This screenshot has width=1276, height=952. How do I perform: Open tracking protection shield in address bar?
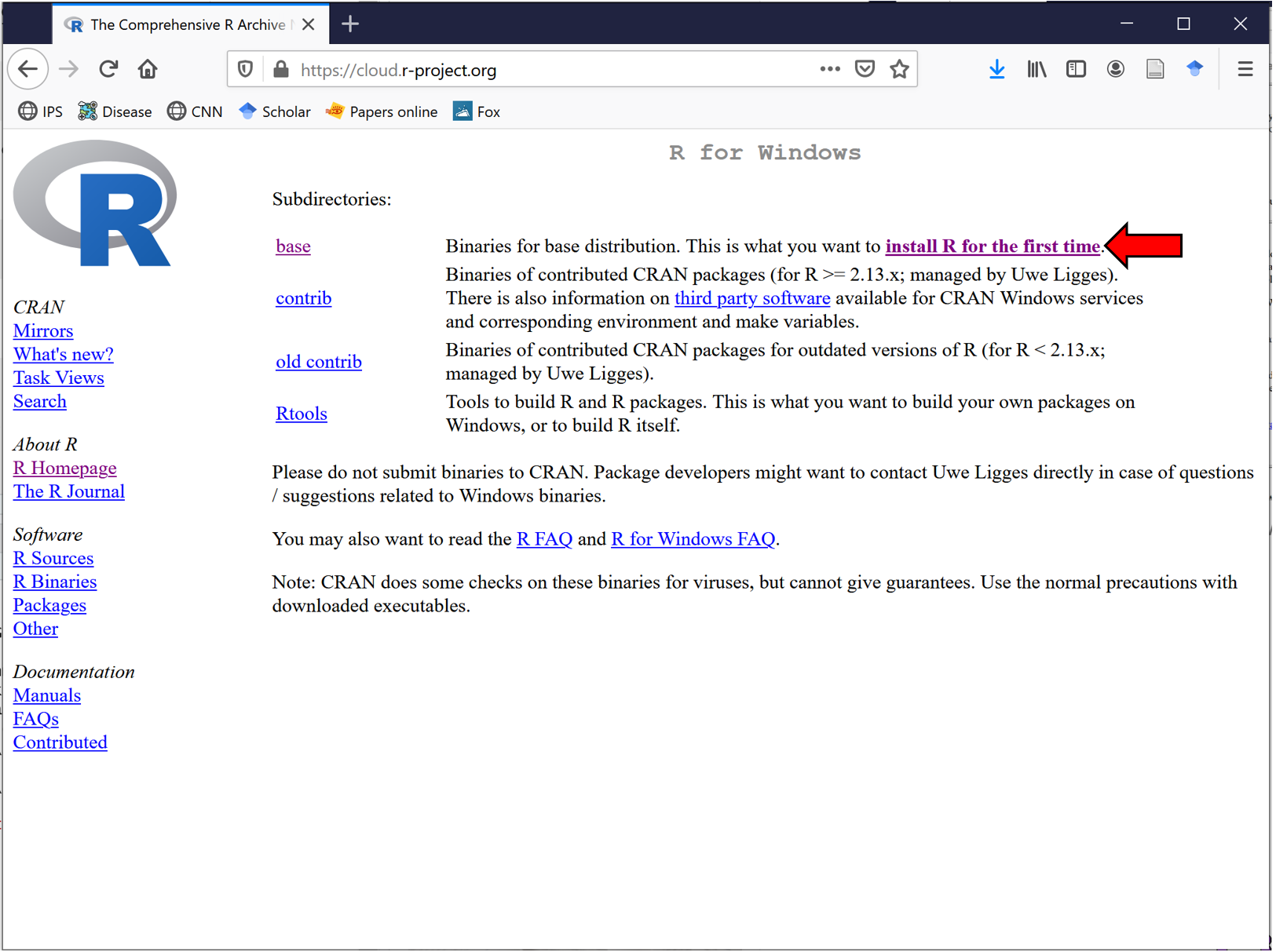coord(245,70)
